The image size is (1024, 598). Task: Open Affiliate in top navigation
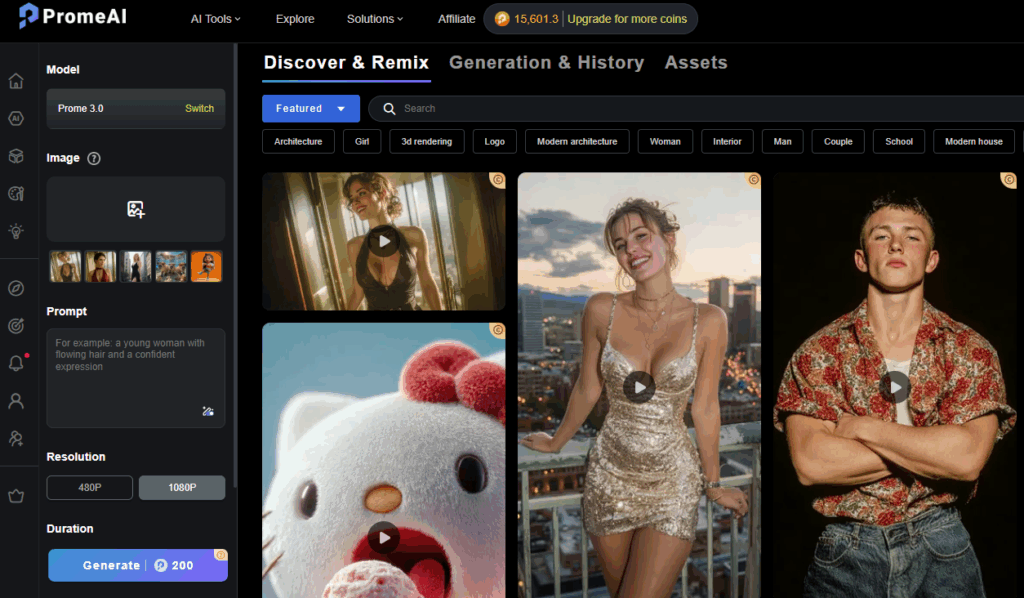pos(456,19)
